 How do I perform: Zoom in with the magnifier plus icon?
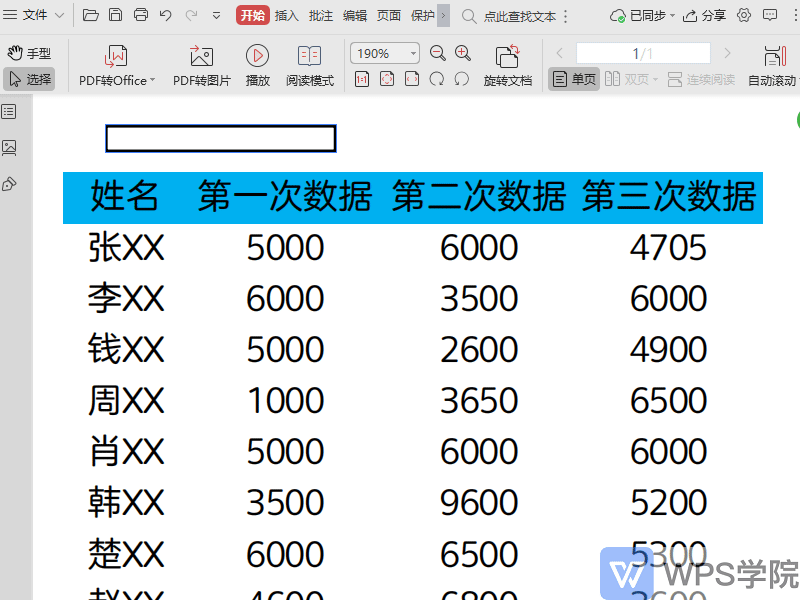coord(462,53)
